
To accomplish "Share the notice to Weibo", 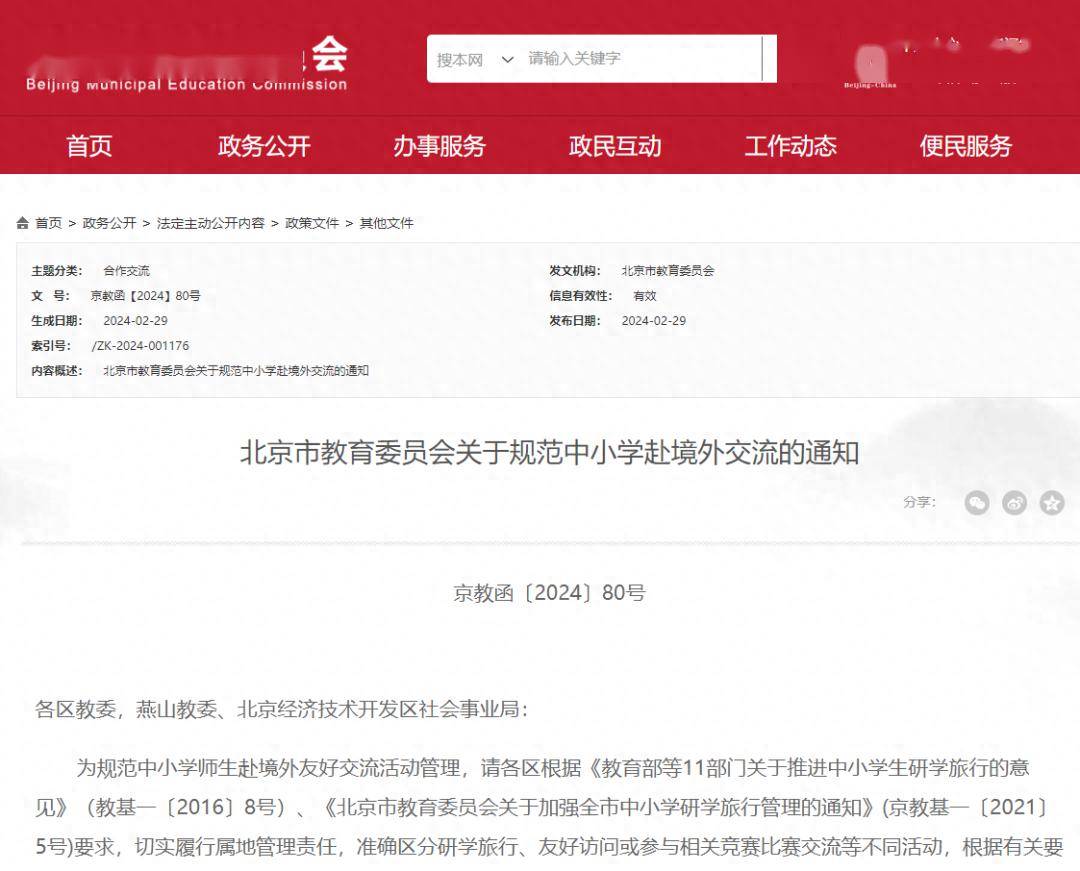I will (x=1014, y=503).
